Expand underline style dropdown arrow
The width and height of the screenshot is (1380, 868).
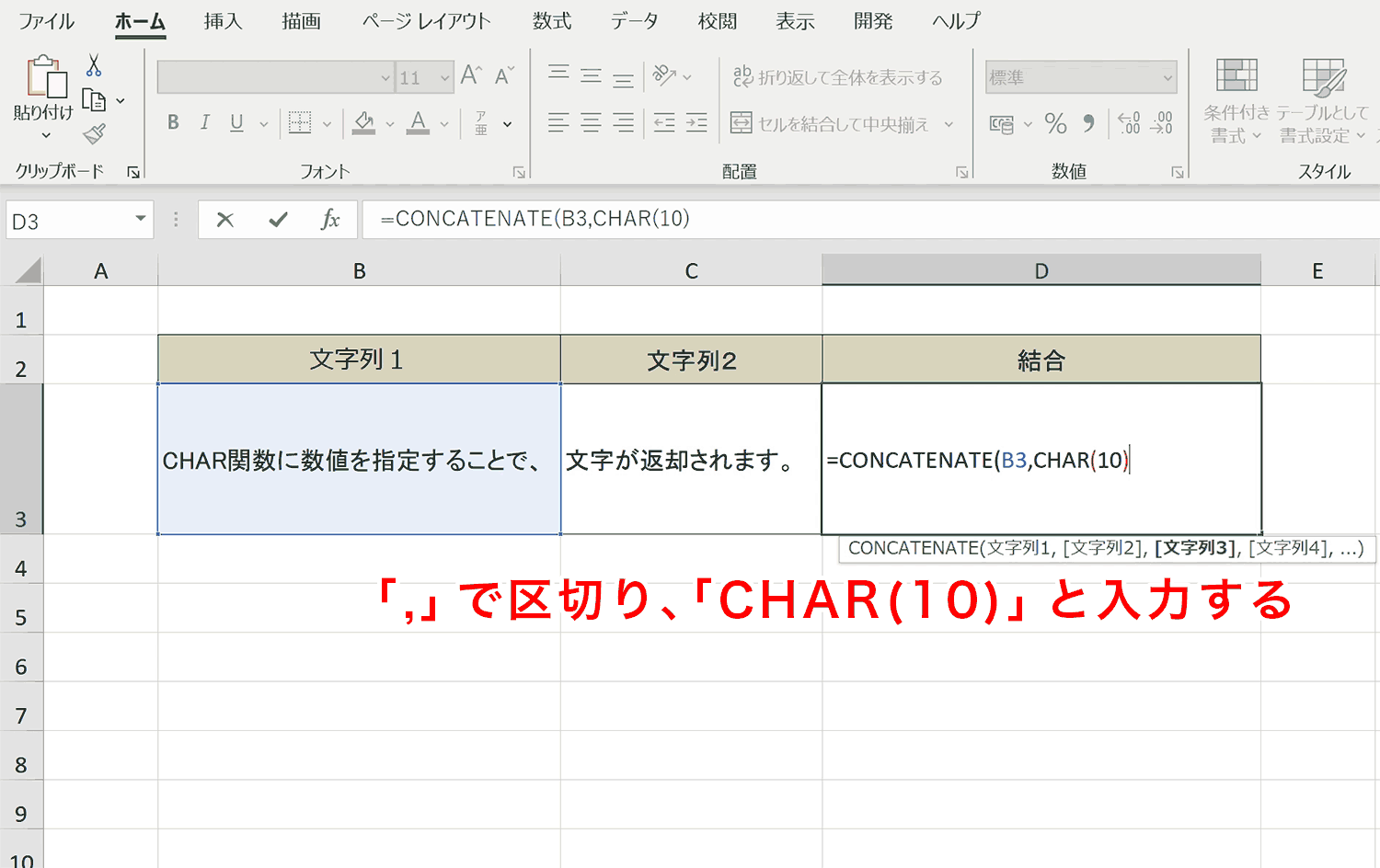tap(264, 123)
